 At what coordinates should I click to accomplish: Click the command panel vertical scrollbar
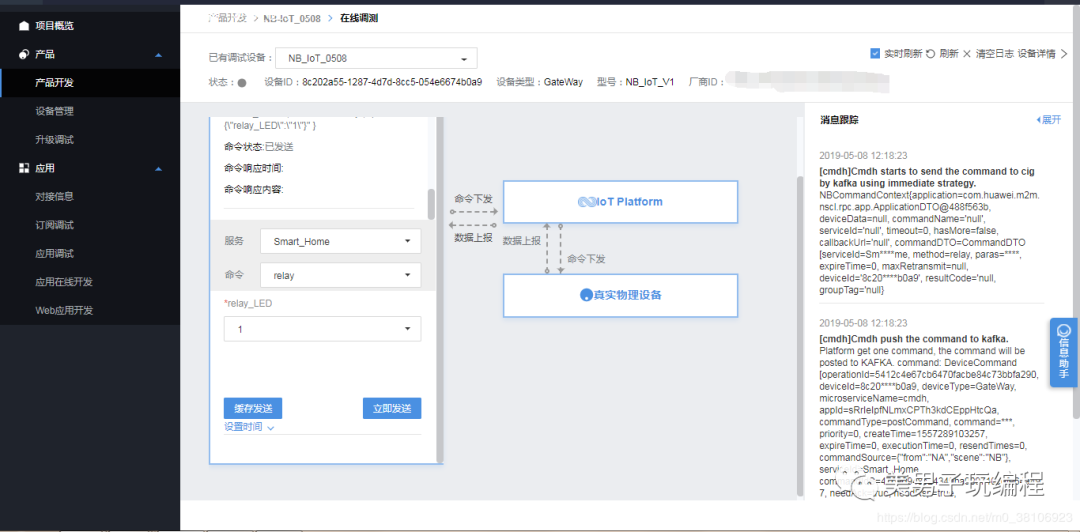[x=432, y=204]
